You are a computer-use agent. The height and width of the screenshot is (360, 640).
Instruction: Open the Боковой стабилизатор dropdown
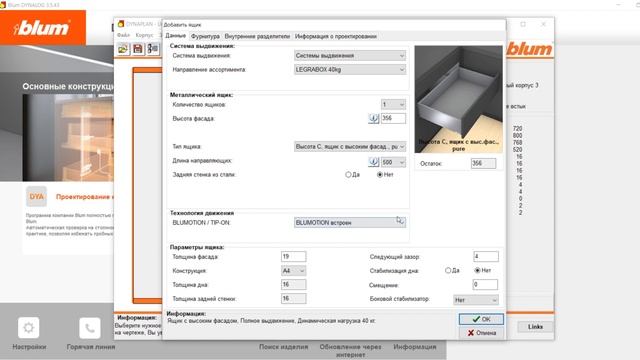pyautogui.click(x=476, y=300)
